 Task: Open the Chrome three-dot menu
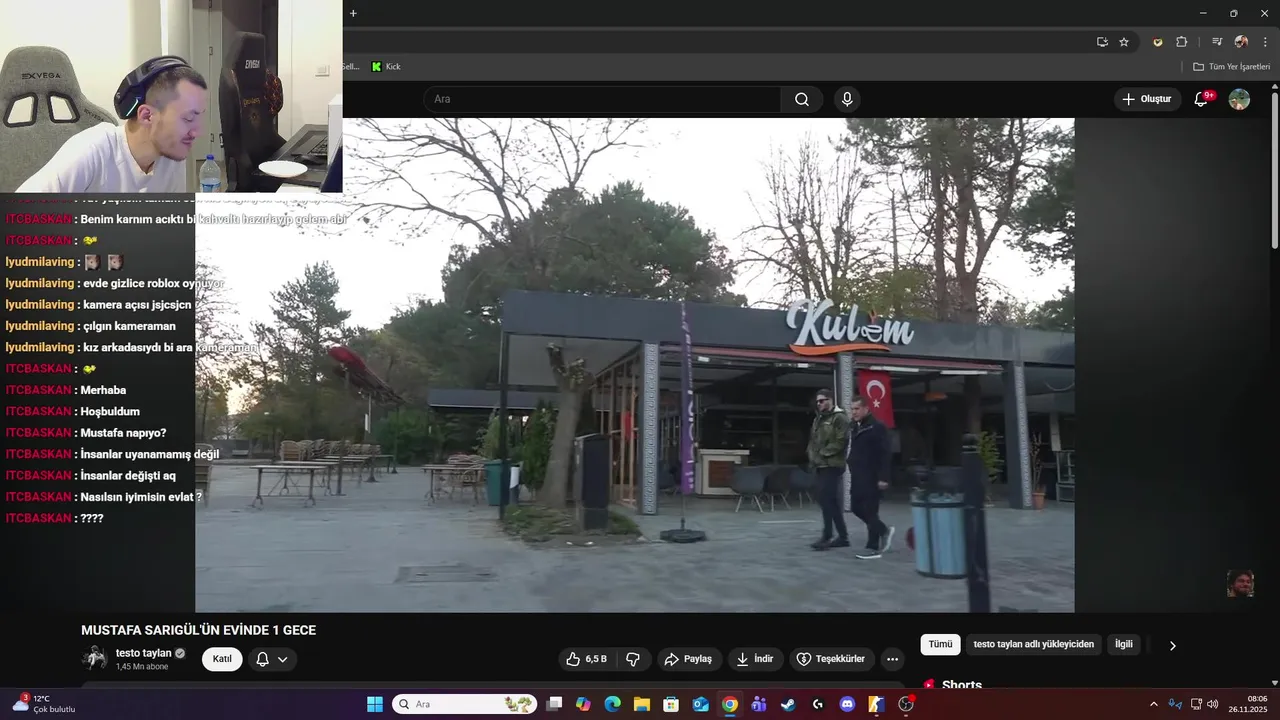pyautogui.click(x=1265, y=42)
